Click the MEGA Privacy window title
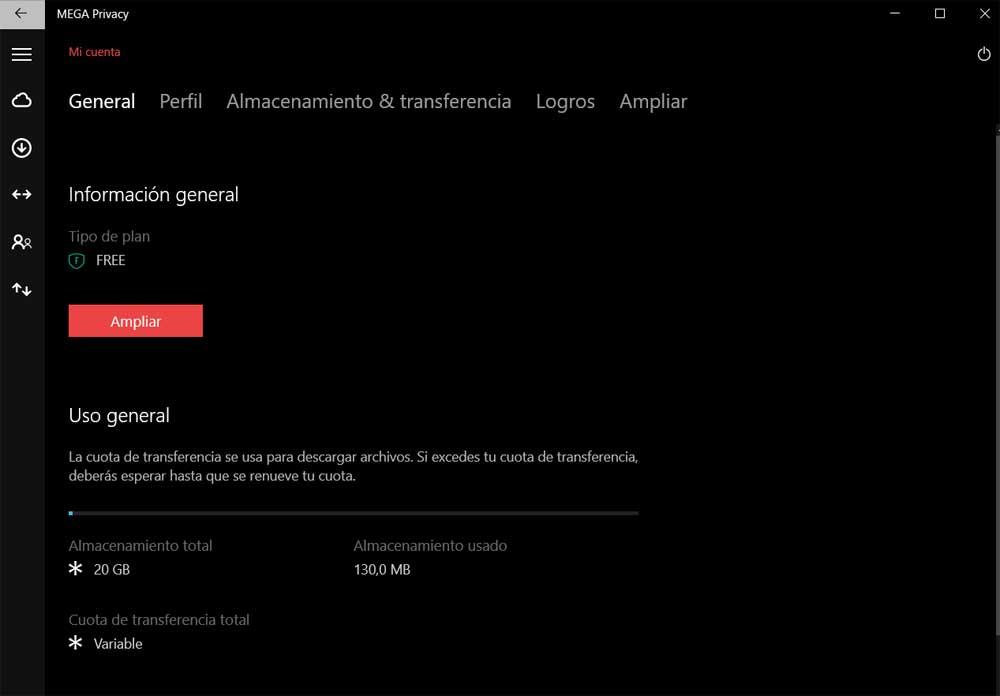Image resolution: width=1000 pixels, height=696 pixels. (x=92, y=14)
